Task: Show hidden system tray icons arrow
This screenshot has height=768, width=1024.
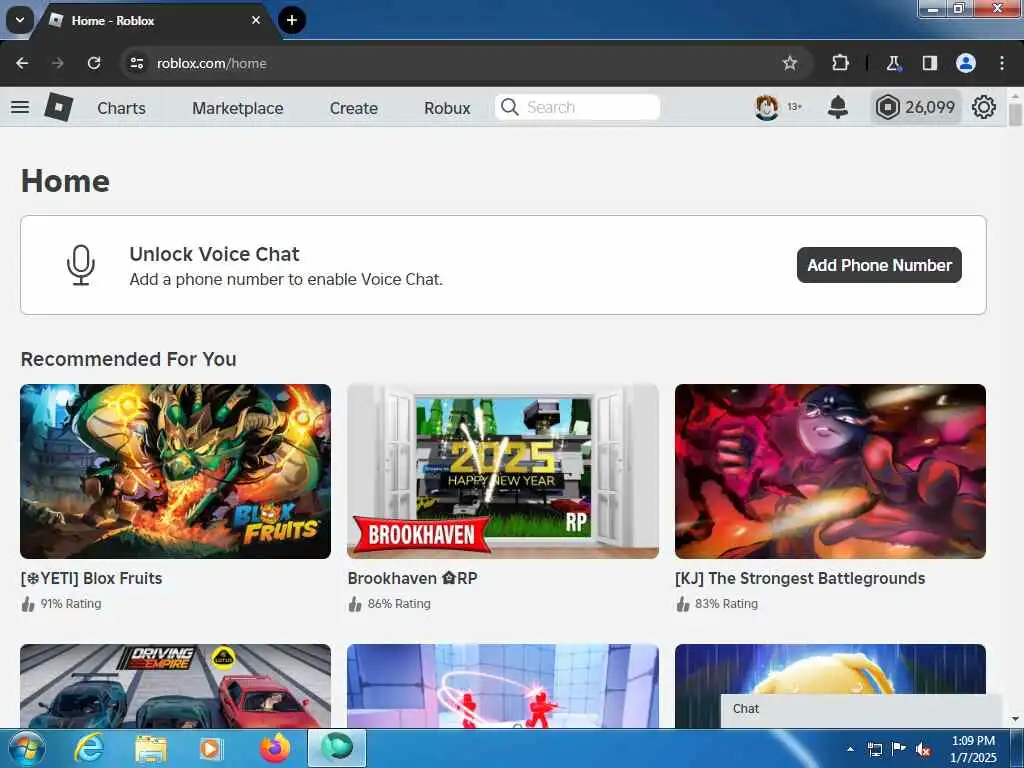Action: [850, 749]
